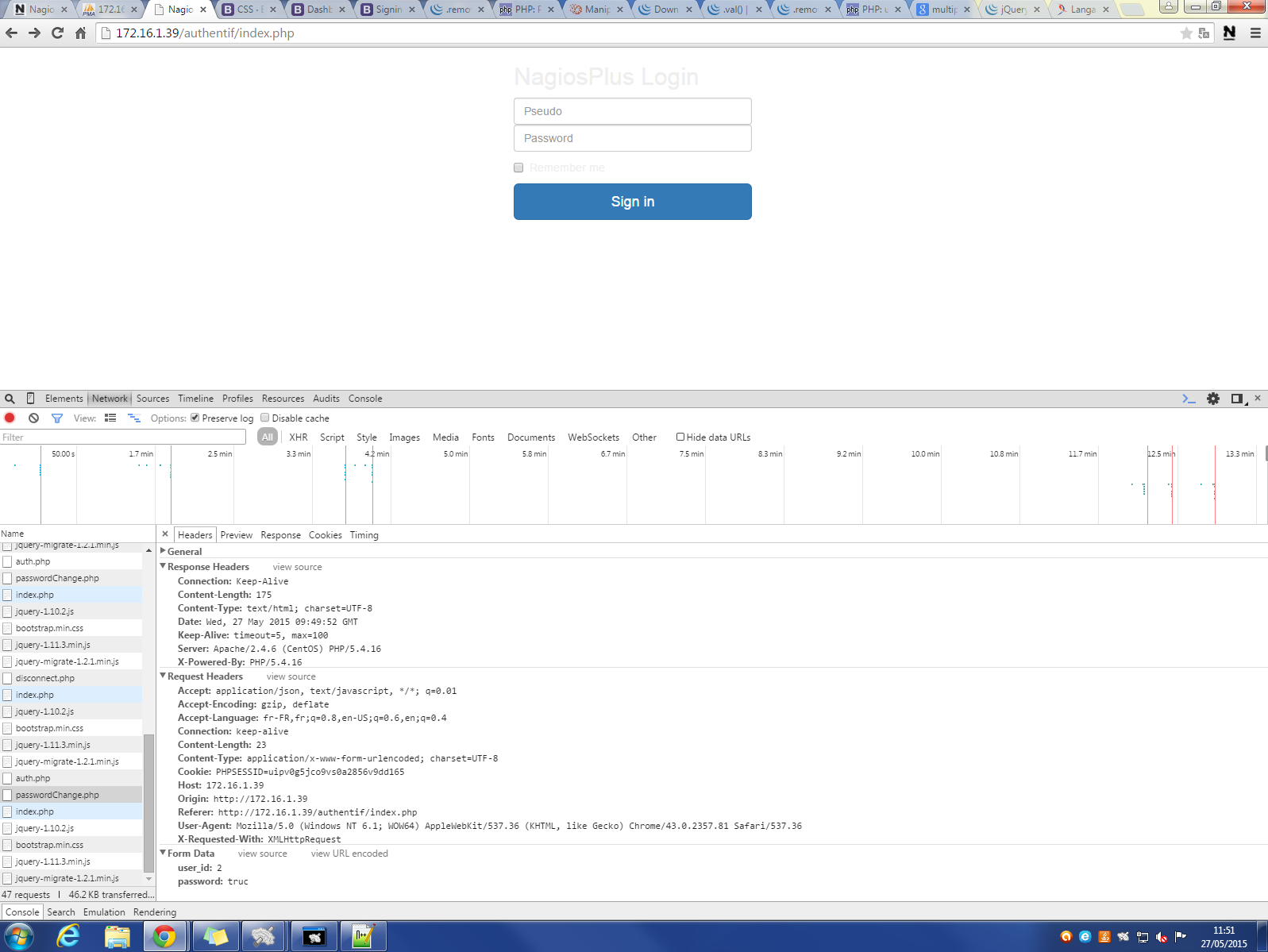Open the Notepad++ taskbar icon
Image resolution: width=1268 pixels, height=952 pixels.
coord(363,937)
